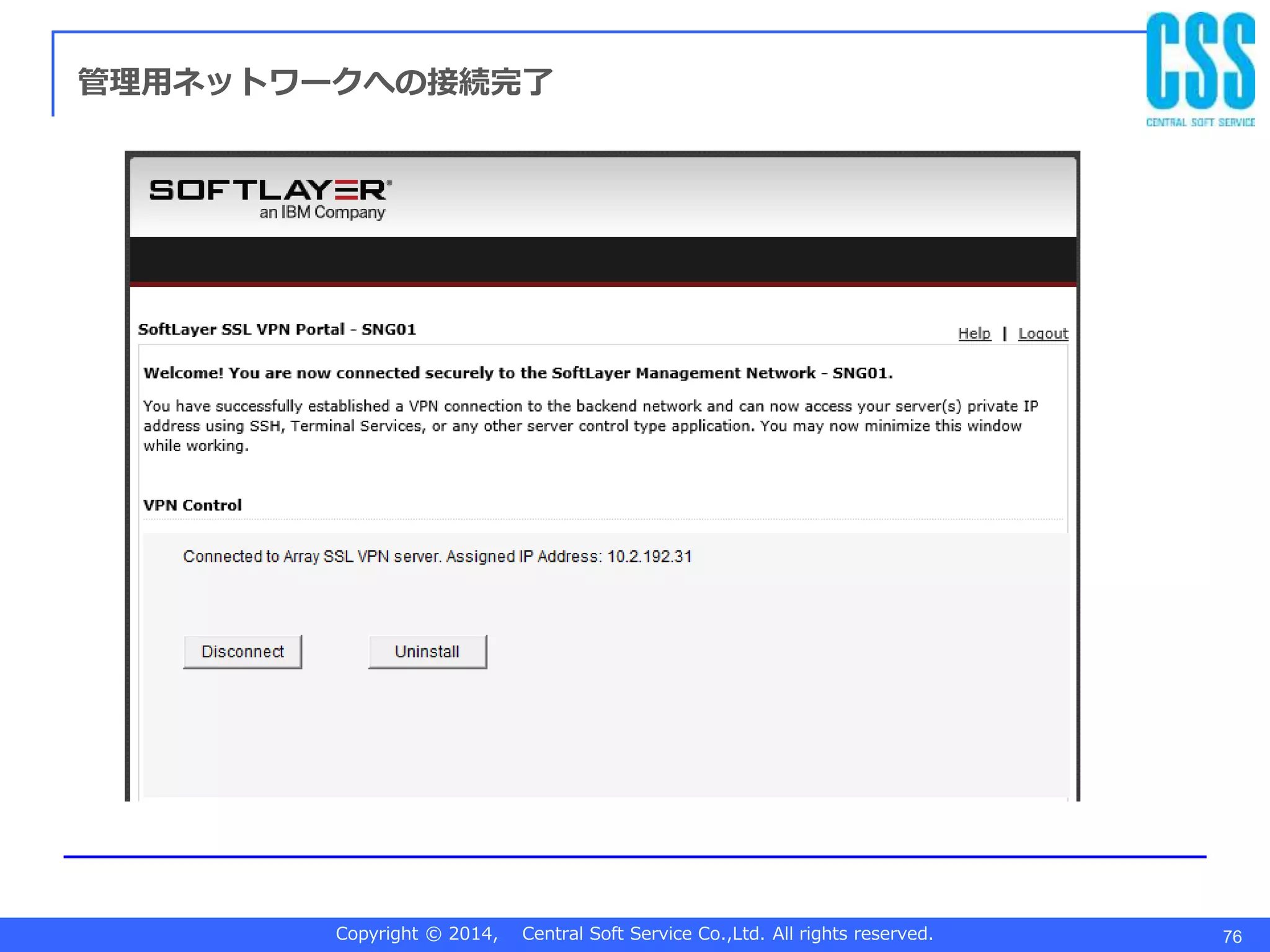
Task: Click the page number 76
Action: 1232,936
